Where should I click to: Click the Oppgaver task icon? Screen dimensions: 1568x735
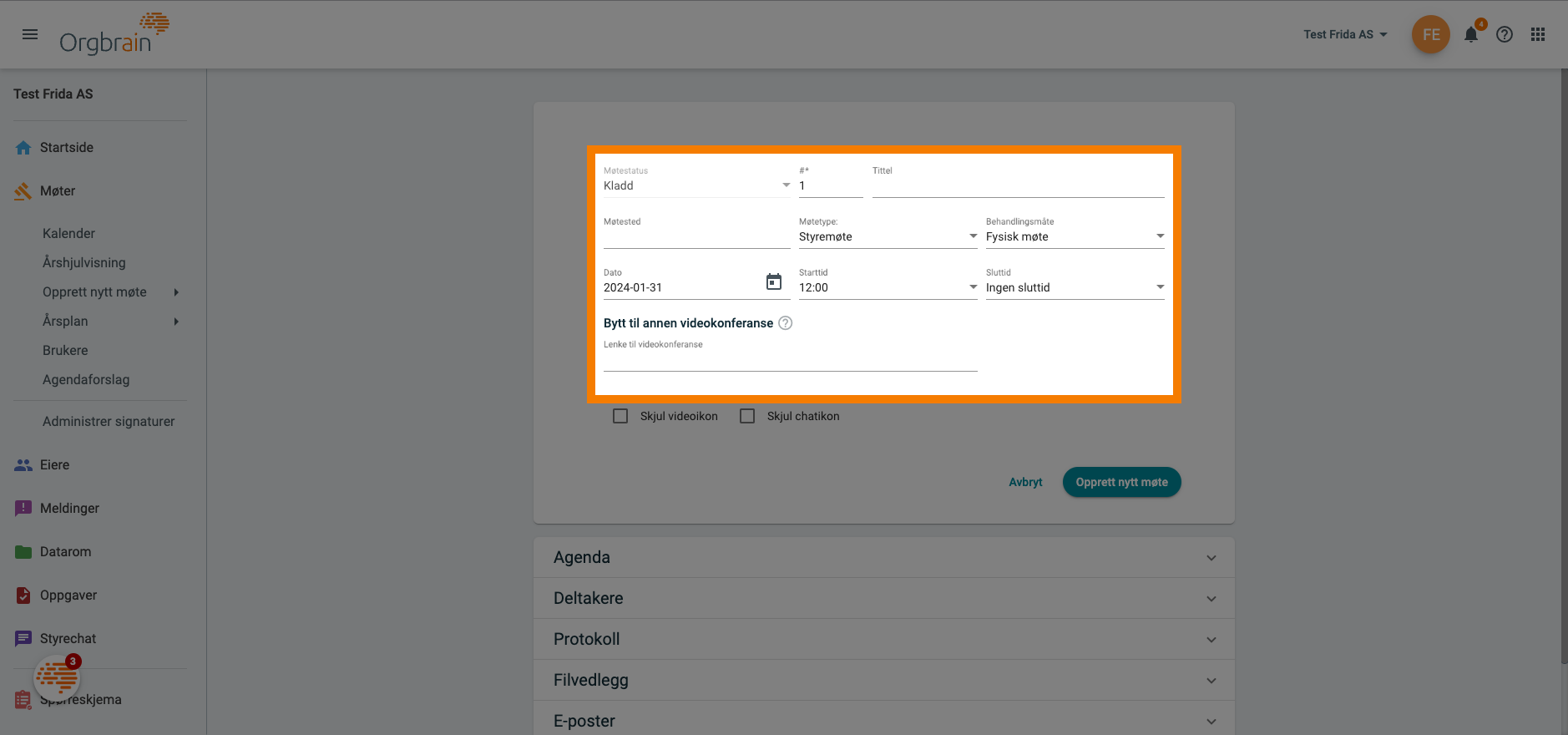click(23, 596)
